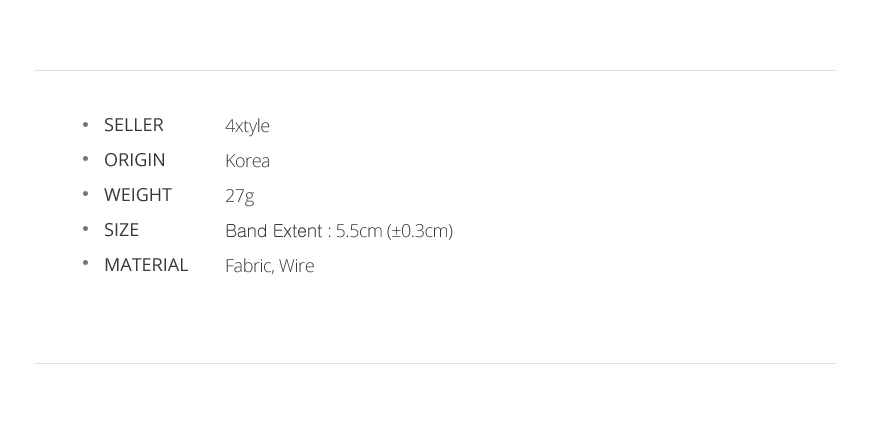The width and height of the screenshot is (873, 437).
Task: Click the (±0.3cm) tolerance text
Action: (x=420, y=231)
